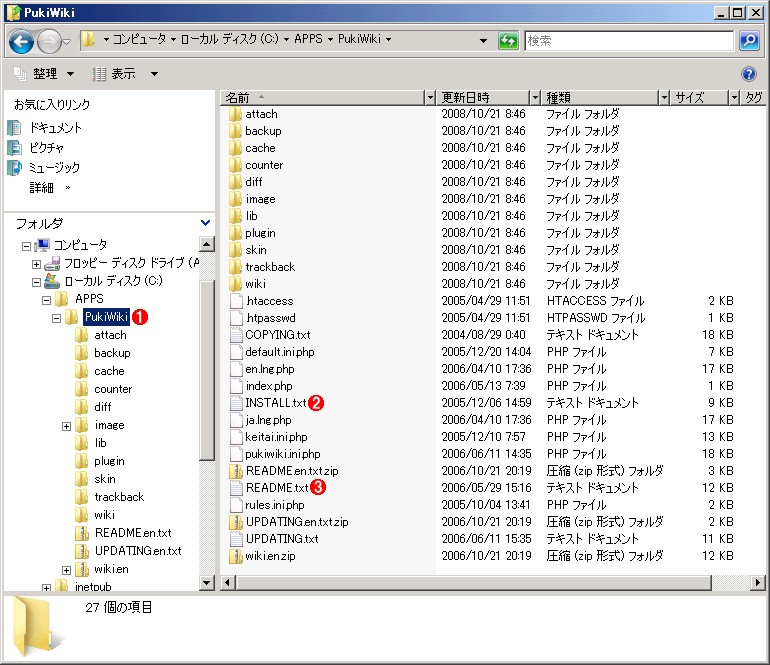Click the green Refresh button
The height and width of the screenshot is (665, 770).
point(508,41)
